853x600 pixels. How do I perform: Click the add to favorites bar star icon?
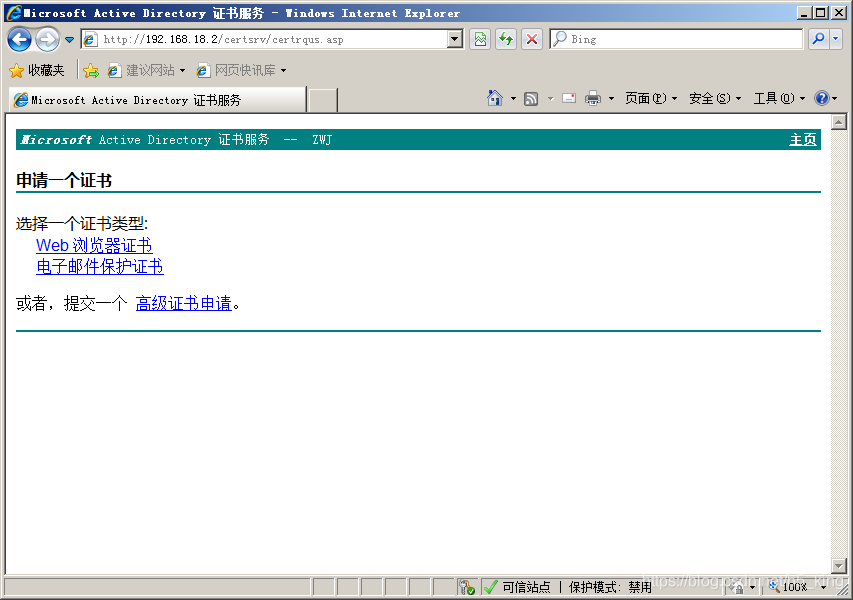click(x=91, y=70)
